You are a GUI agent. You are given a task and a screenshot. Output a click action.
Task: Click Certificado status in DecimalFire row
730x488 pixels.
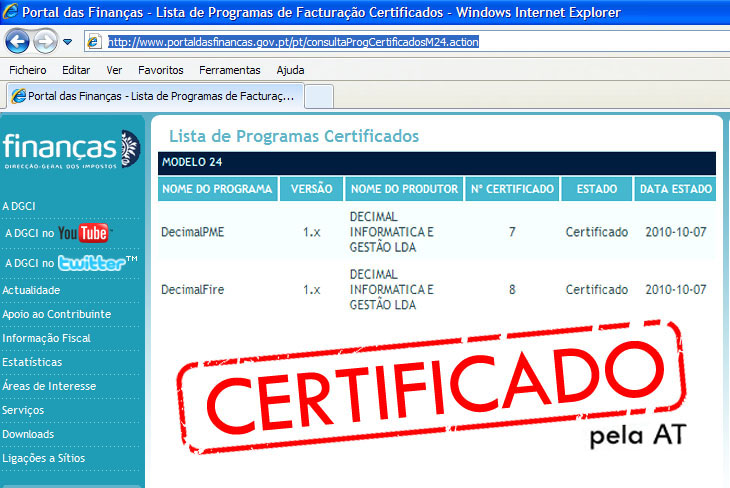(x=597, y=290)
